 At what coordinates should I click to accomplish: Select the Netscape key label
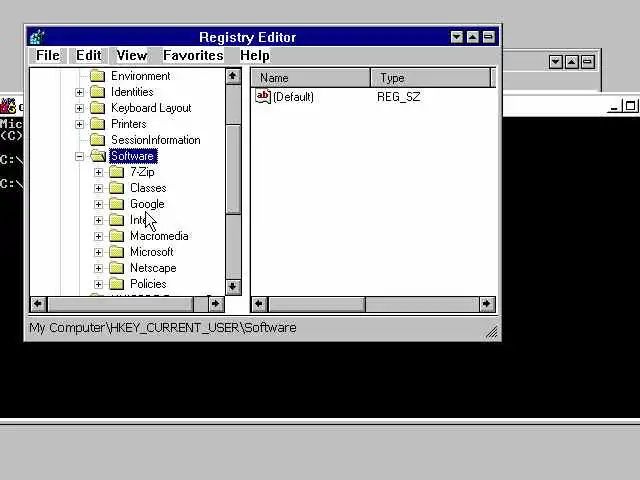[153, 268]
